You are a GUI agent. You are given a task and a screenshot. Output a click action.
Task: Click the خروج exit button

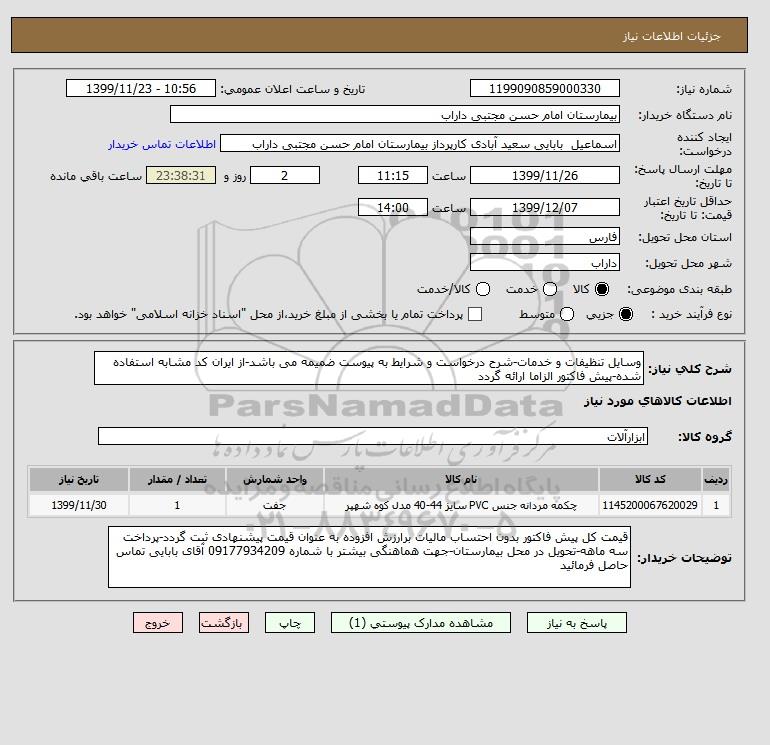(x=158, y=623)
